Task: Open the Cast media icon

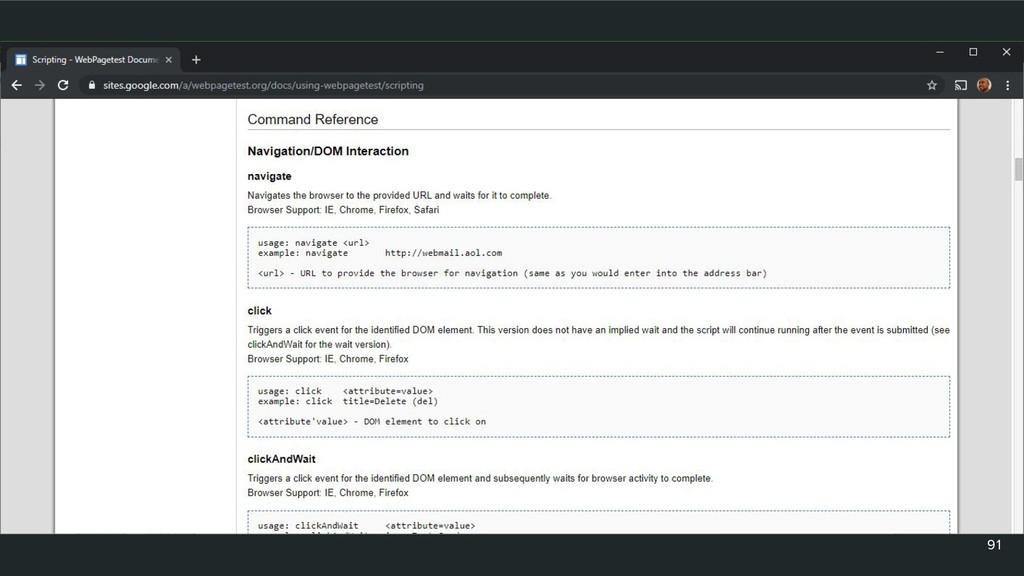Action: 961,86
